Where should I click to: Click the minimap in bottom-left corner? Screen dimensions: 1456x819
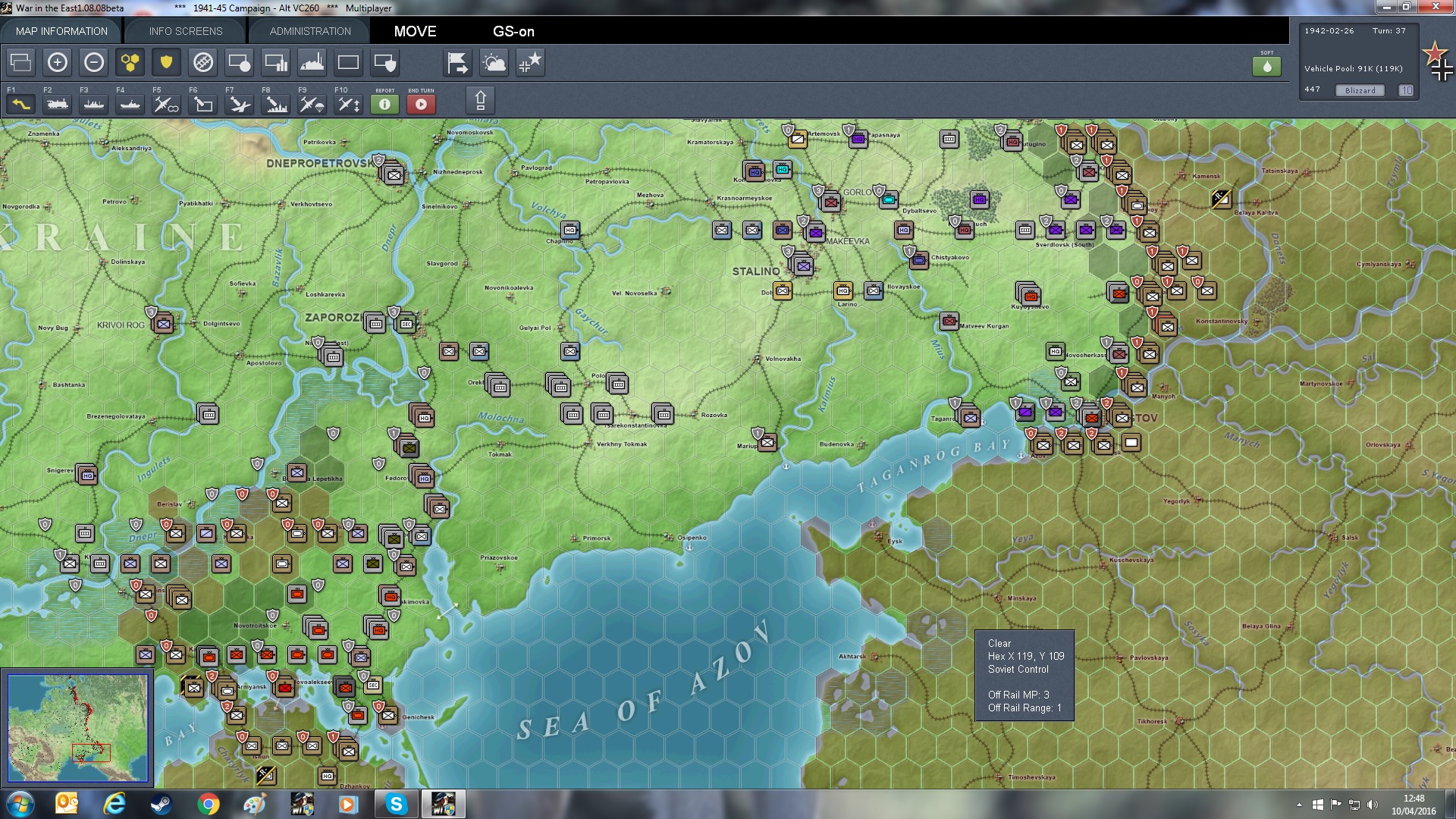click(x=78, y=728)
